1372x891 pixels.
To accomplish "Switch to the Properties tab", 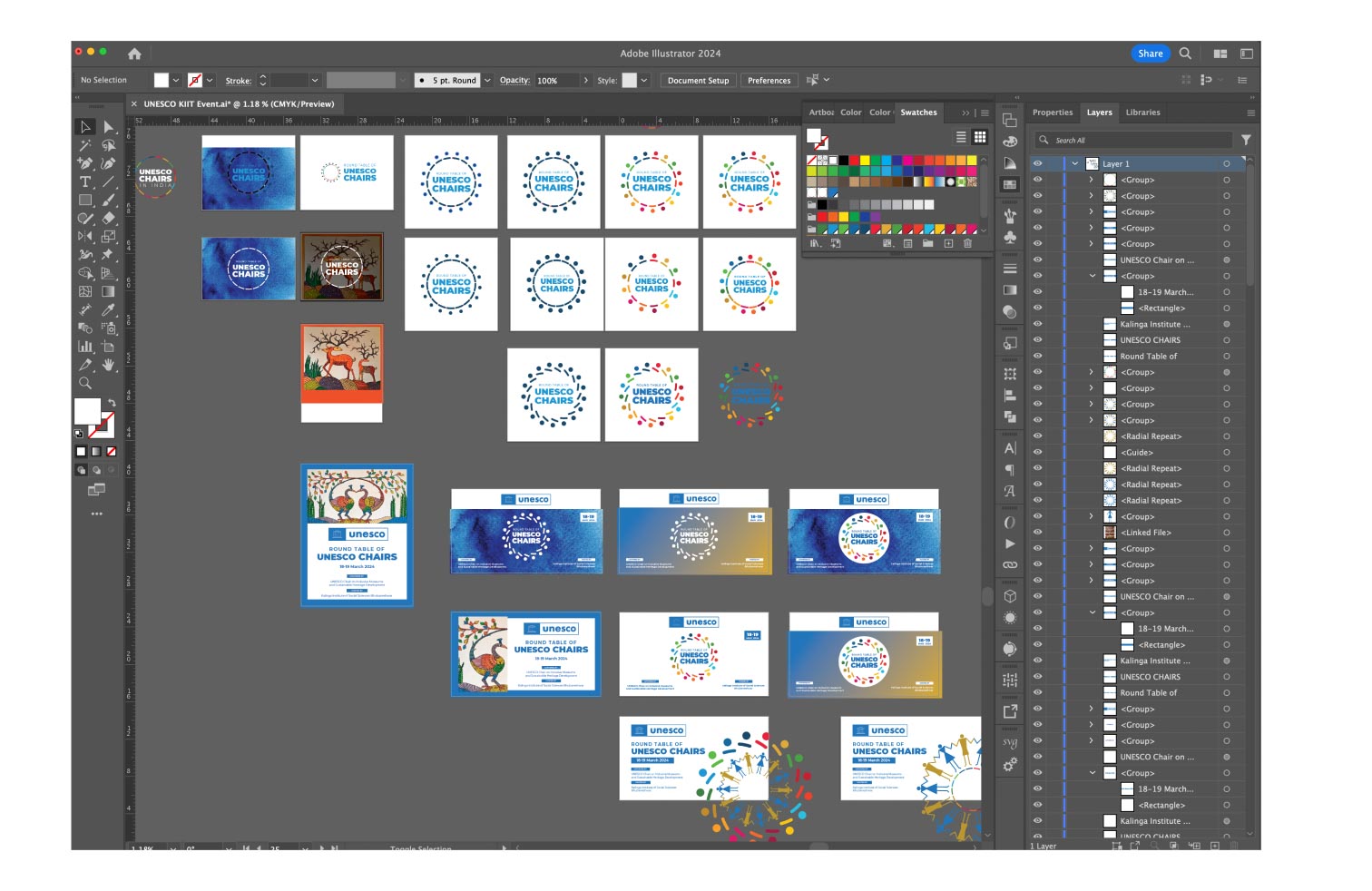I will (x=1053, y=113).
